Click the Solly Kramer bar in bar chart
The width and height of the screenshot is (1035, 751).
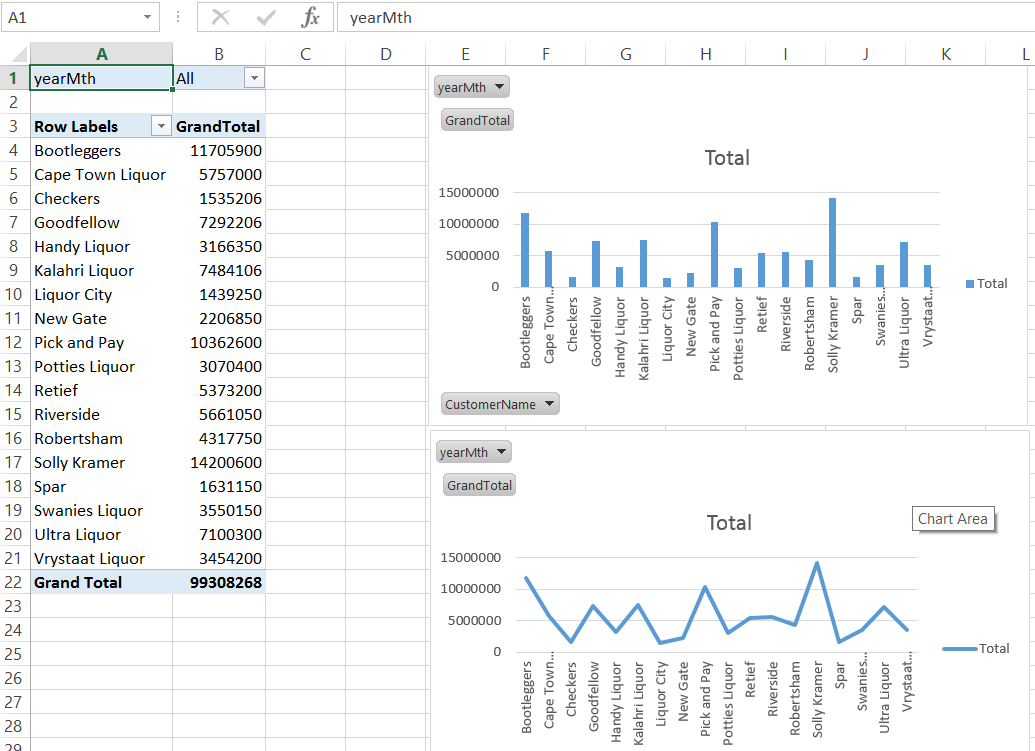tap(832, 243)
